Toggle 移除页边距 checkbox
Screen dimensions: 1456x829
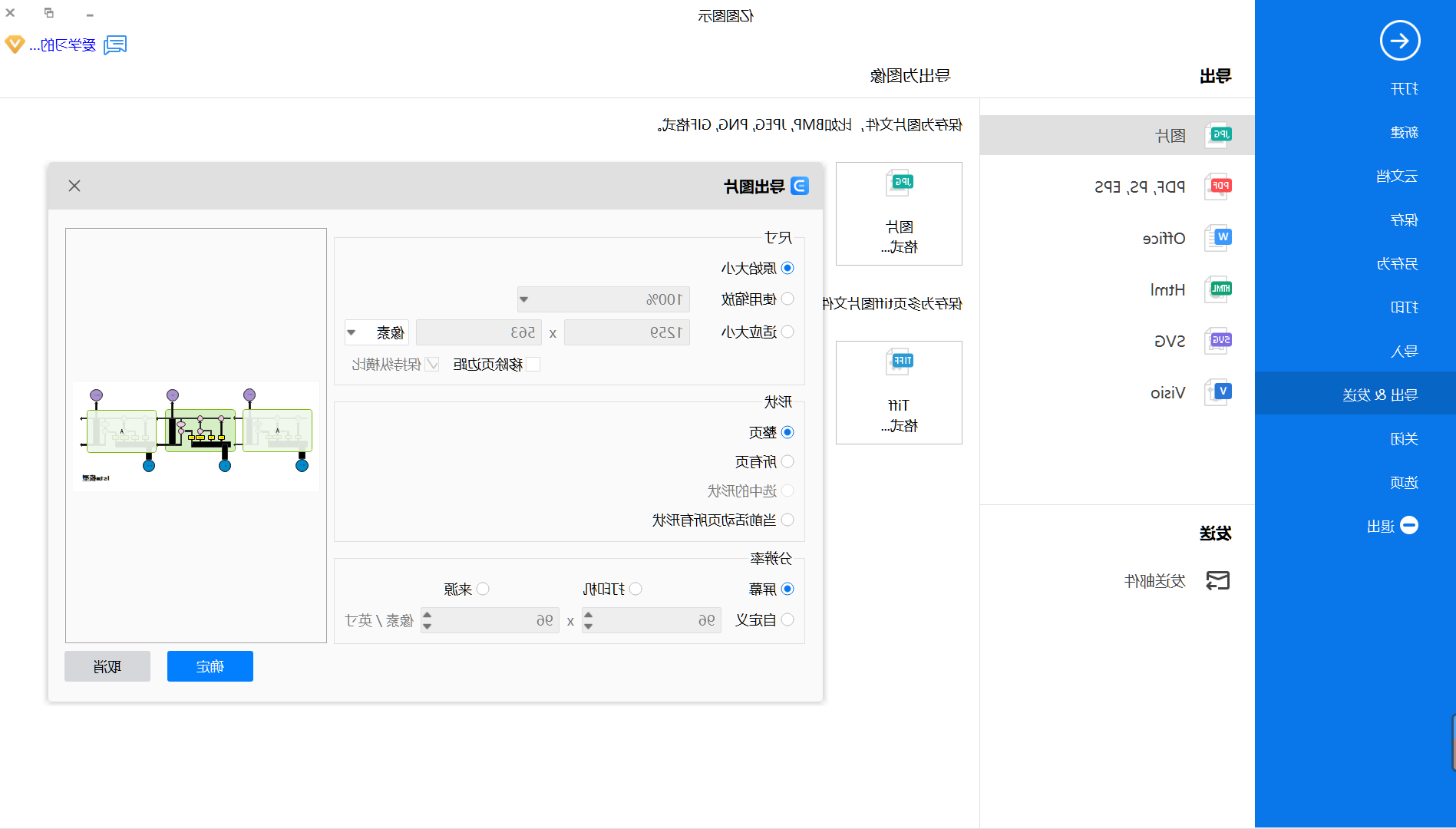(x=533, y=364)
